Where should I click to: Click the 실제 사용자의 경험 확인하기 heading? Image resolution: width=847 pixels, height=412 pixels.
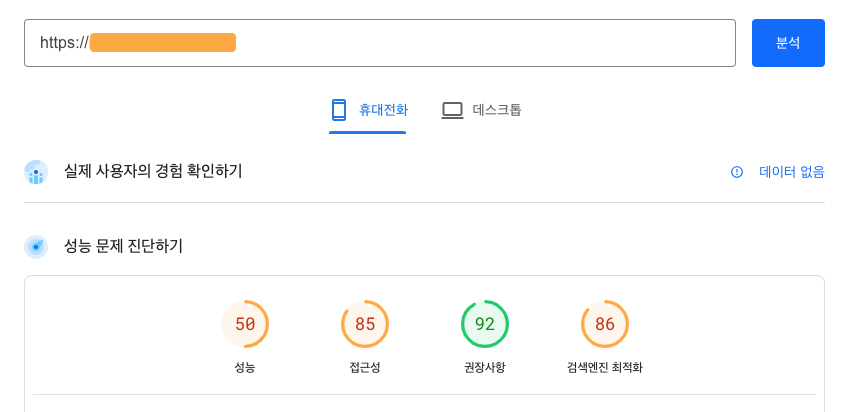[153, 172]
